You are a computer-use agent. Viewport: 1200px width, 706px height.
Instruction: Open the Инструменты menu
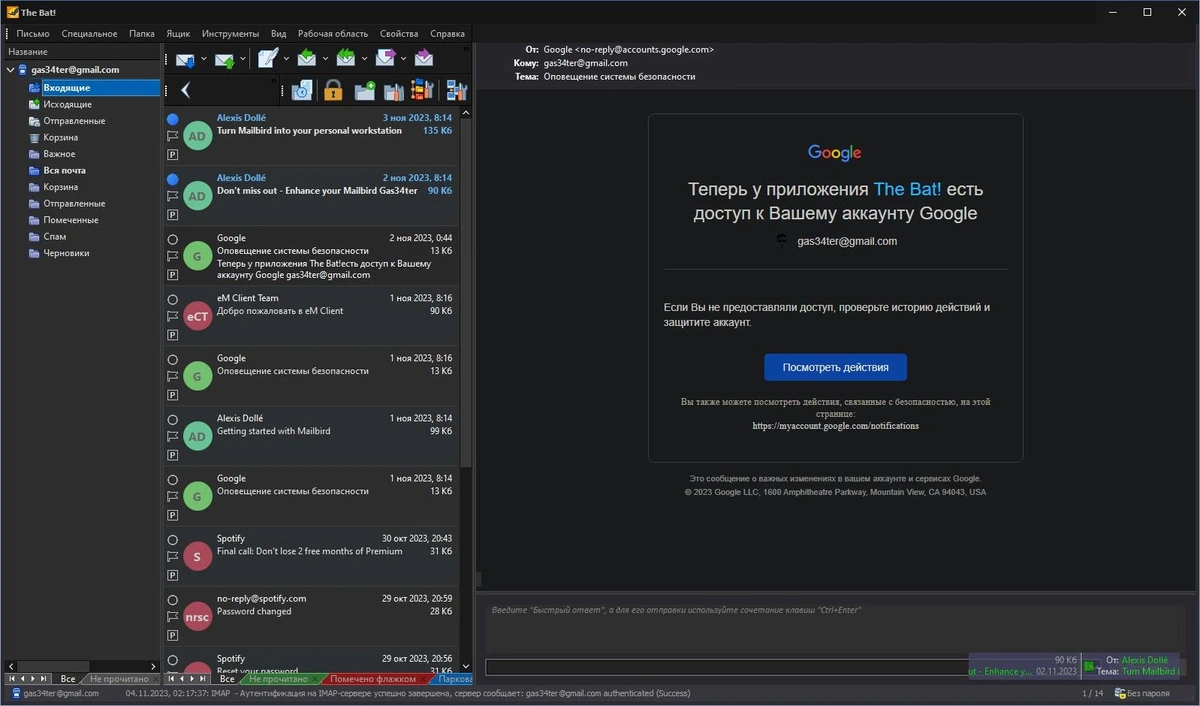point(230,33)
